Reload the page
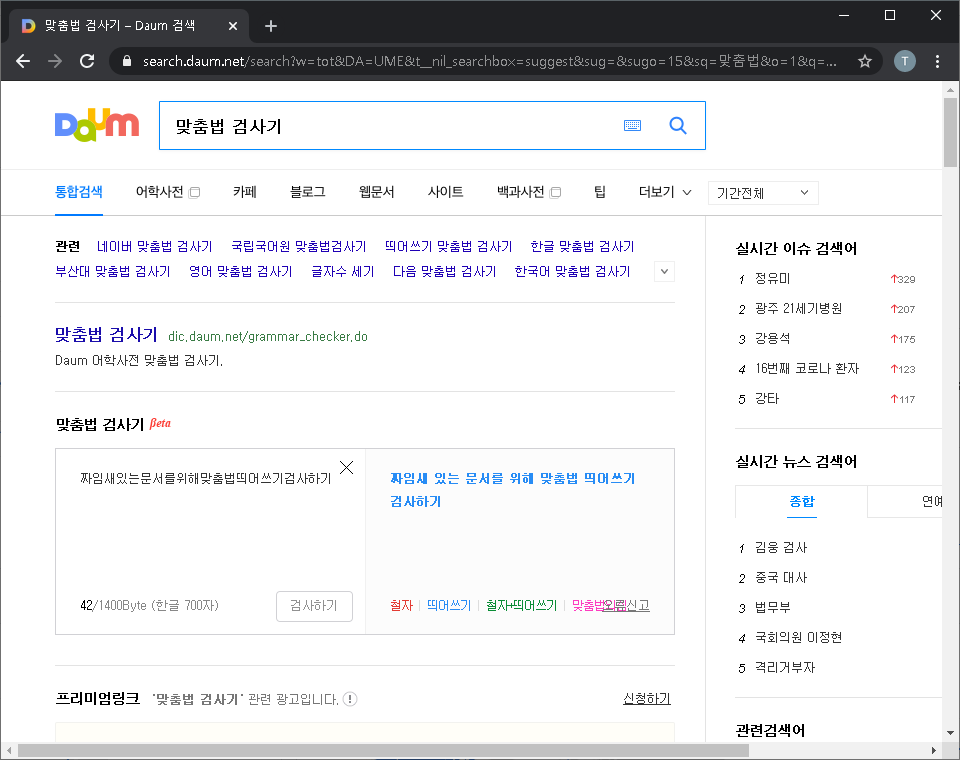The image size is (960, 760). [87, 61]
